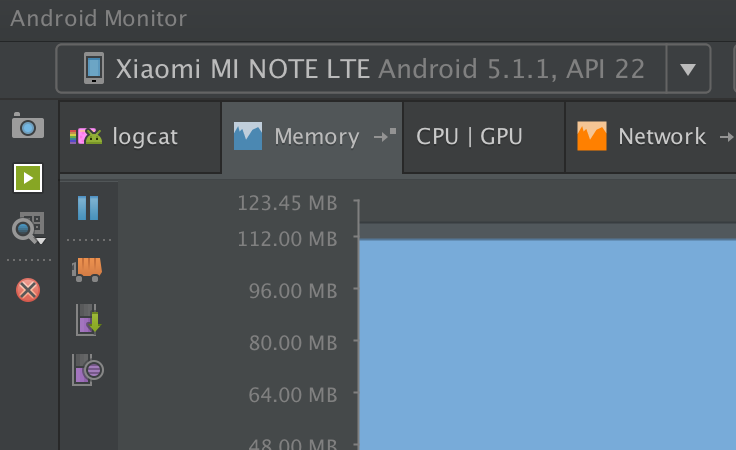The width and height of the screenshot is (736, 450).
Task: Expand layout inspector's small dropdown arrow
Action: coord(41,241)
